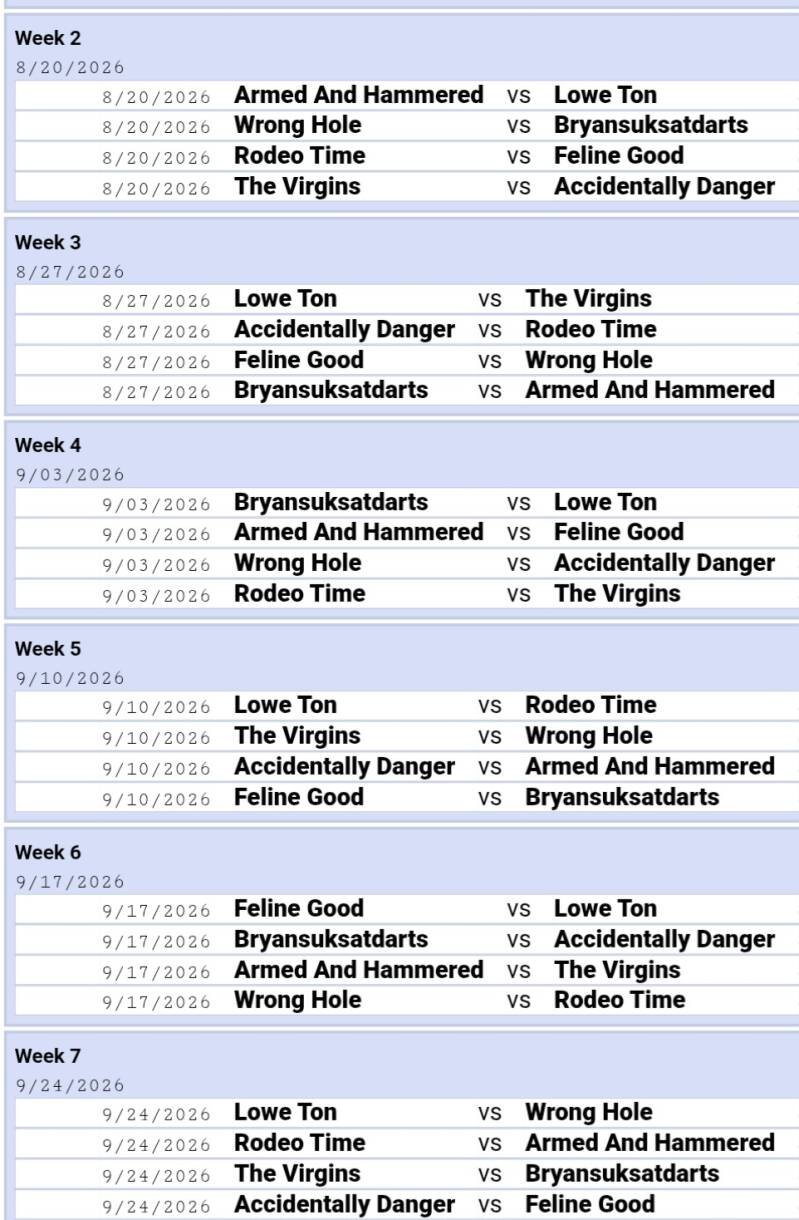Open Lowe Ton team in Week 2
The image size is (799, 1220).
coord(605,95)
